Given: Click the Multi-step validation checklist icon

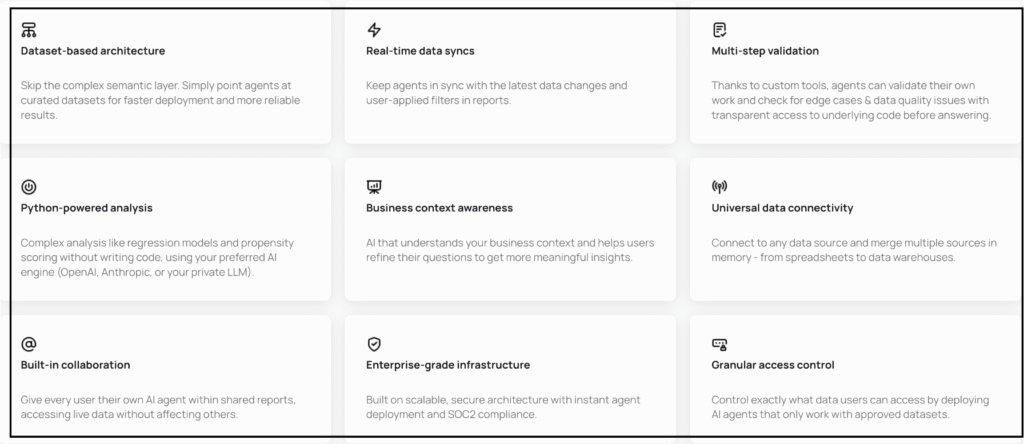Looking at the screenshot, I should pos(719,29).
